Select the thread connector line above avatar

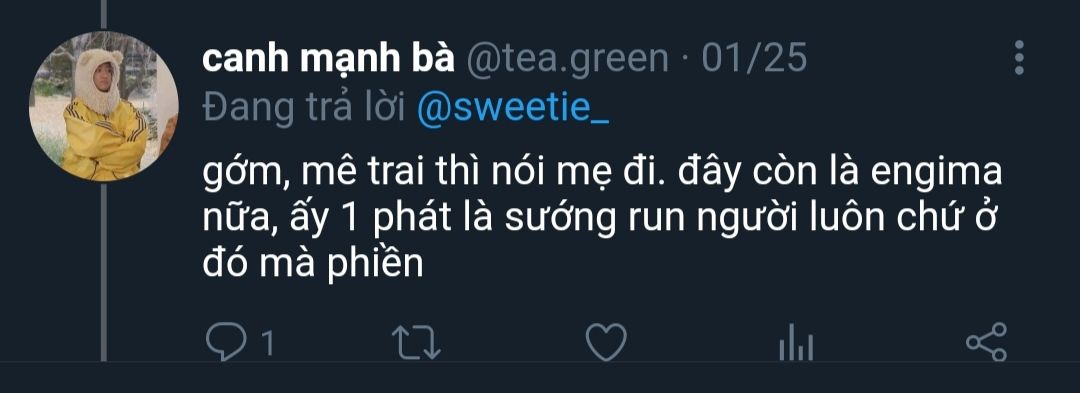(104, 15)
